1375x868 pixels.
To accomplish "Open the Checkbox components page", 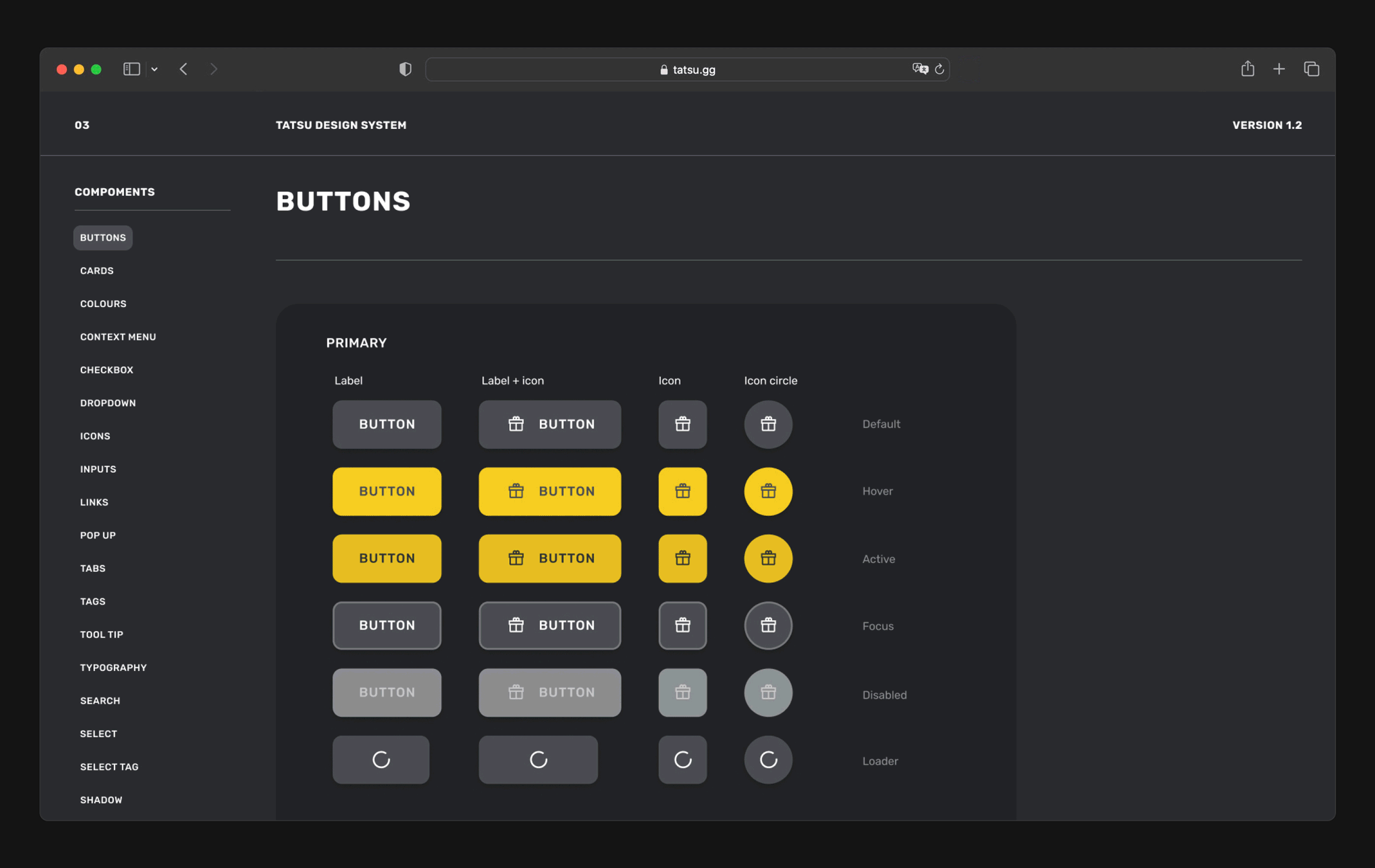I will 106,370.
